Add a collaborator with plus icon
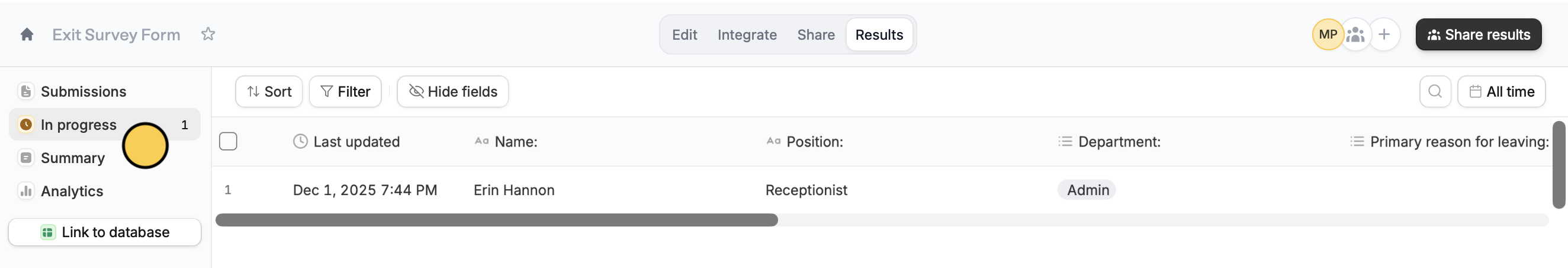The width and height of the screenshot is (1568, 268). (x=1384, y=35)
